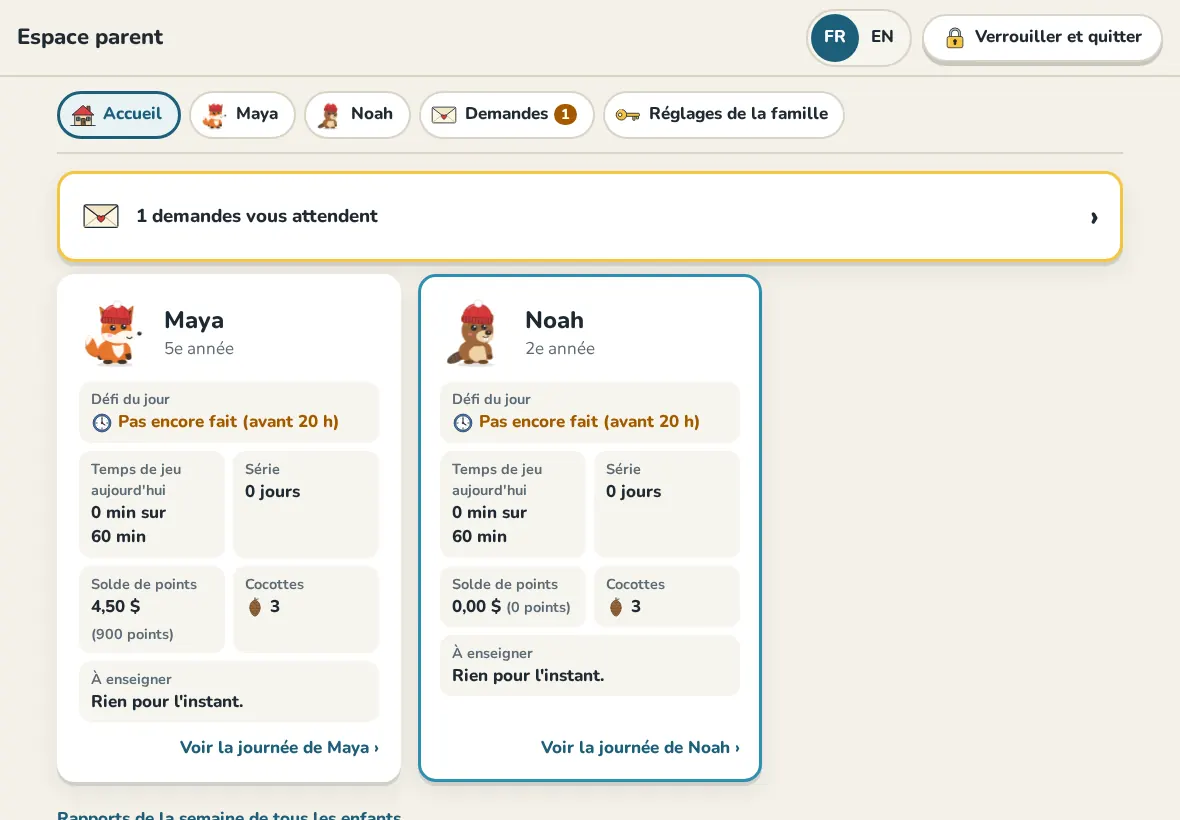This screenshot has height=820, width=1180.
Task: Click the house icon in Accueil tab
Action: 83,115
